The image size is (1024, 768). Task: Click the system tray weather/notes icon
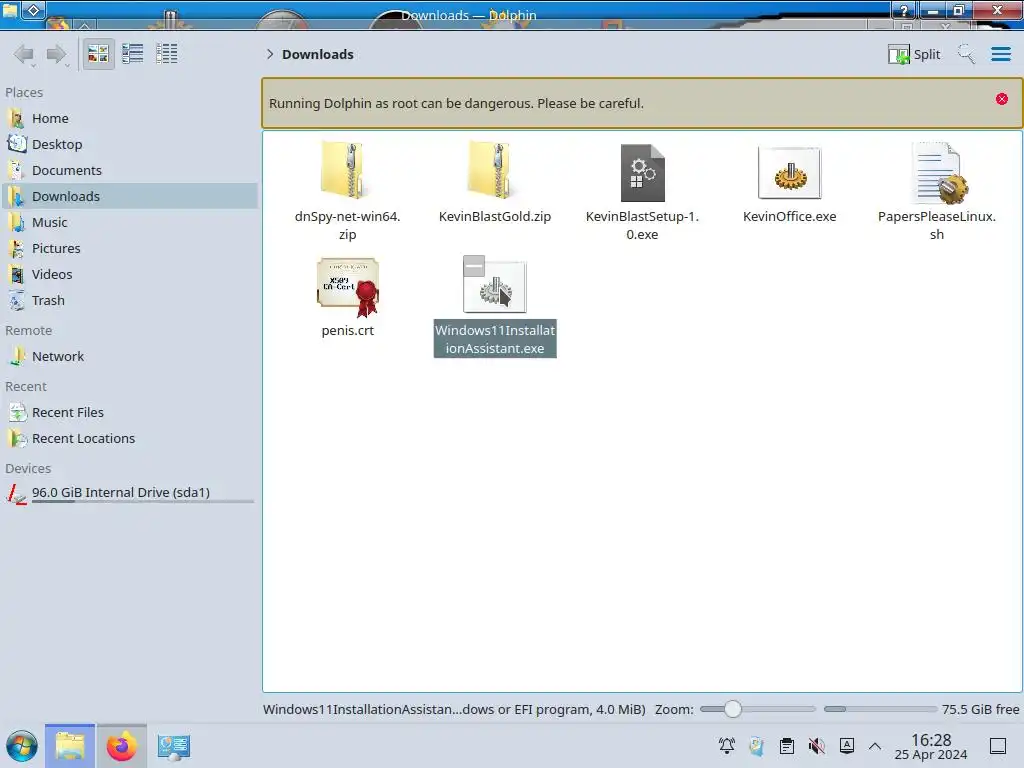[757, 746]
